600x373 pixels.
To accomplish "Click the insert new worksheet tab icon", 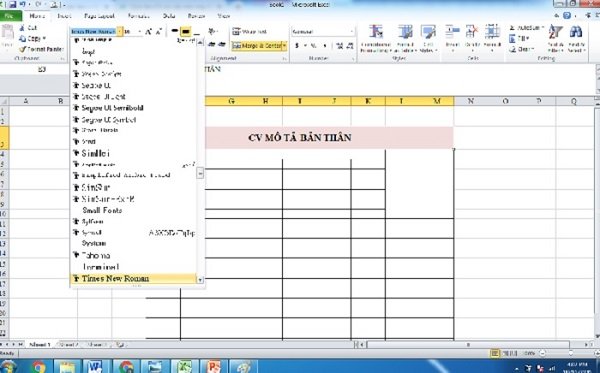I will (120, 345).
